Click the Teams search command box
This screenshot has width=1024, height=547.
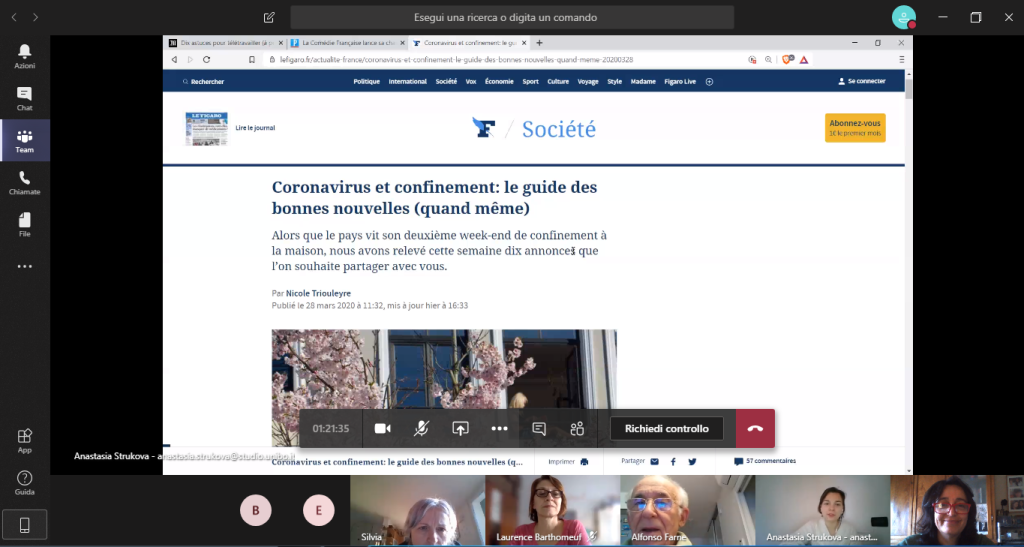point(512,18)
